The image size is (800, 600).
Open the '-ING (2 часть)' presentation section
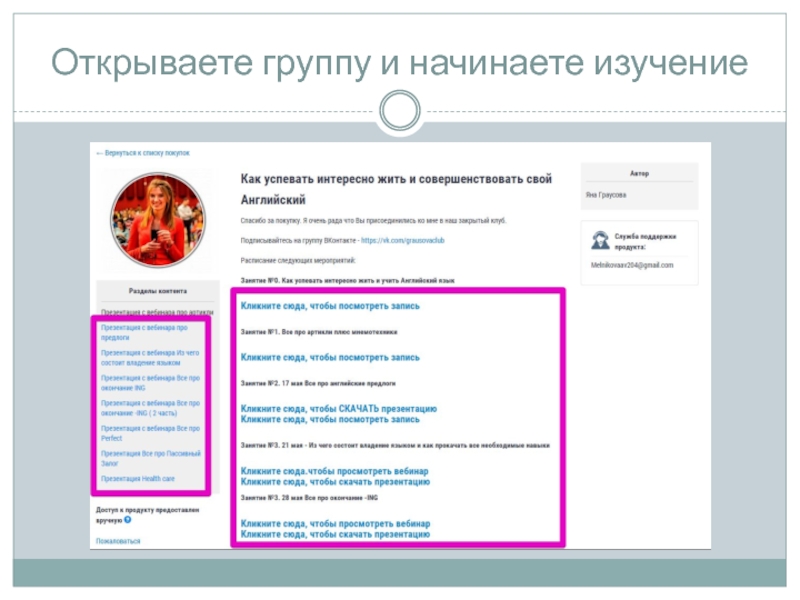[150, 408]
